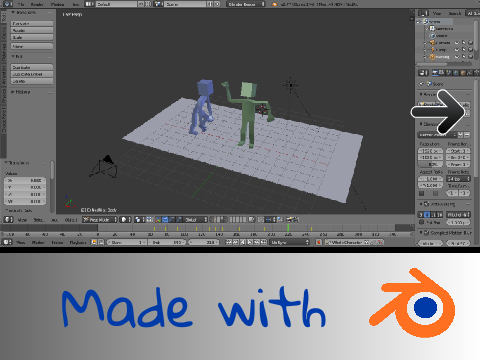Click the Duplicate Linked button
Image resolution: width=480 pixels, height=360 pixels.
pos(32,74)
